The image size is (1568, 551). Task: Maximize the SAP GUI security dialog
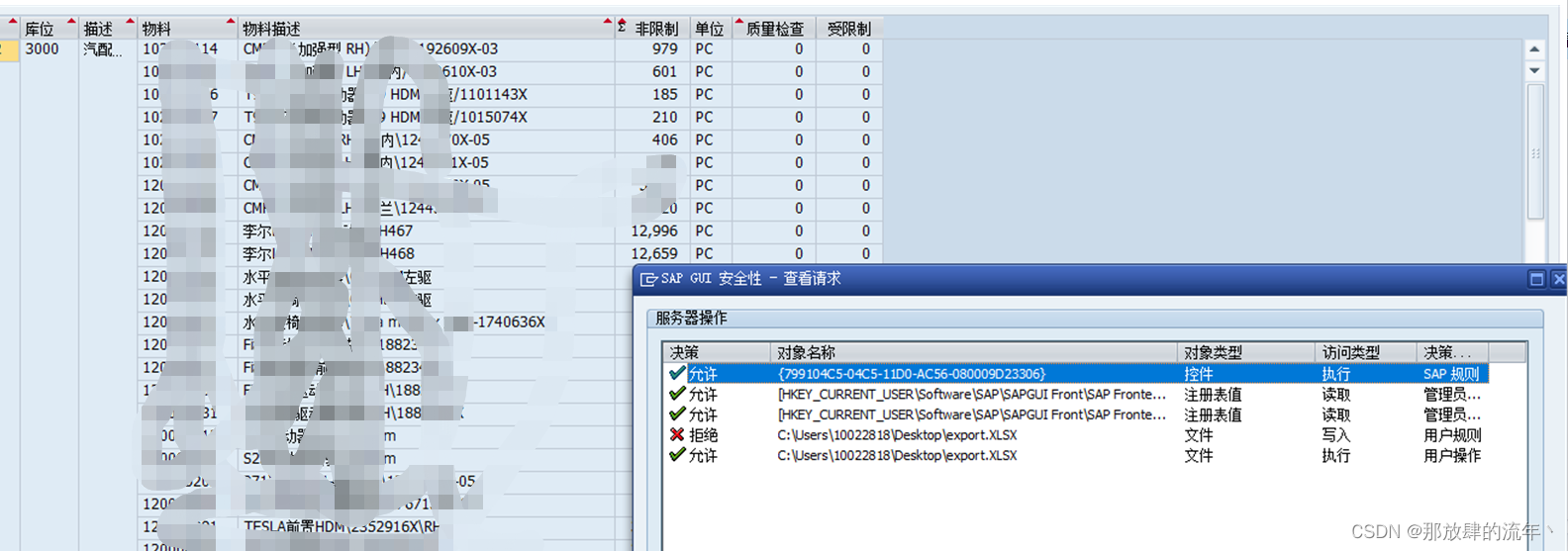click(1537, 279)
